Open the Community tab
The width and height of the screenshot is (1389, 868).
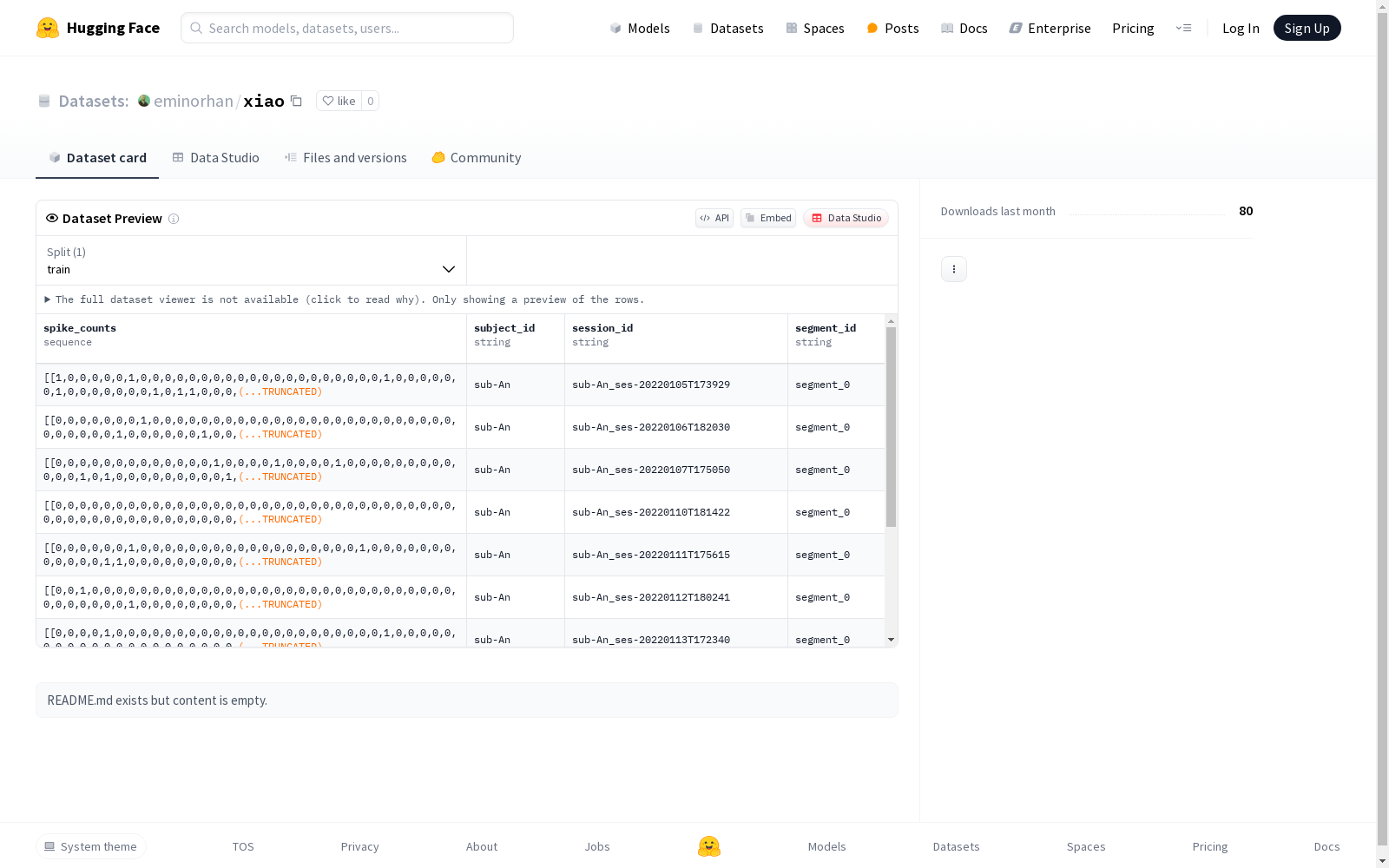coord(477,157)
